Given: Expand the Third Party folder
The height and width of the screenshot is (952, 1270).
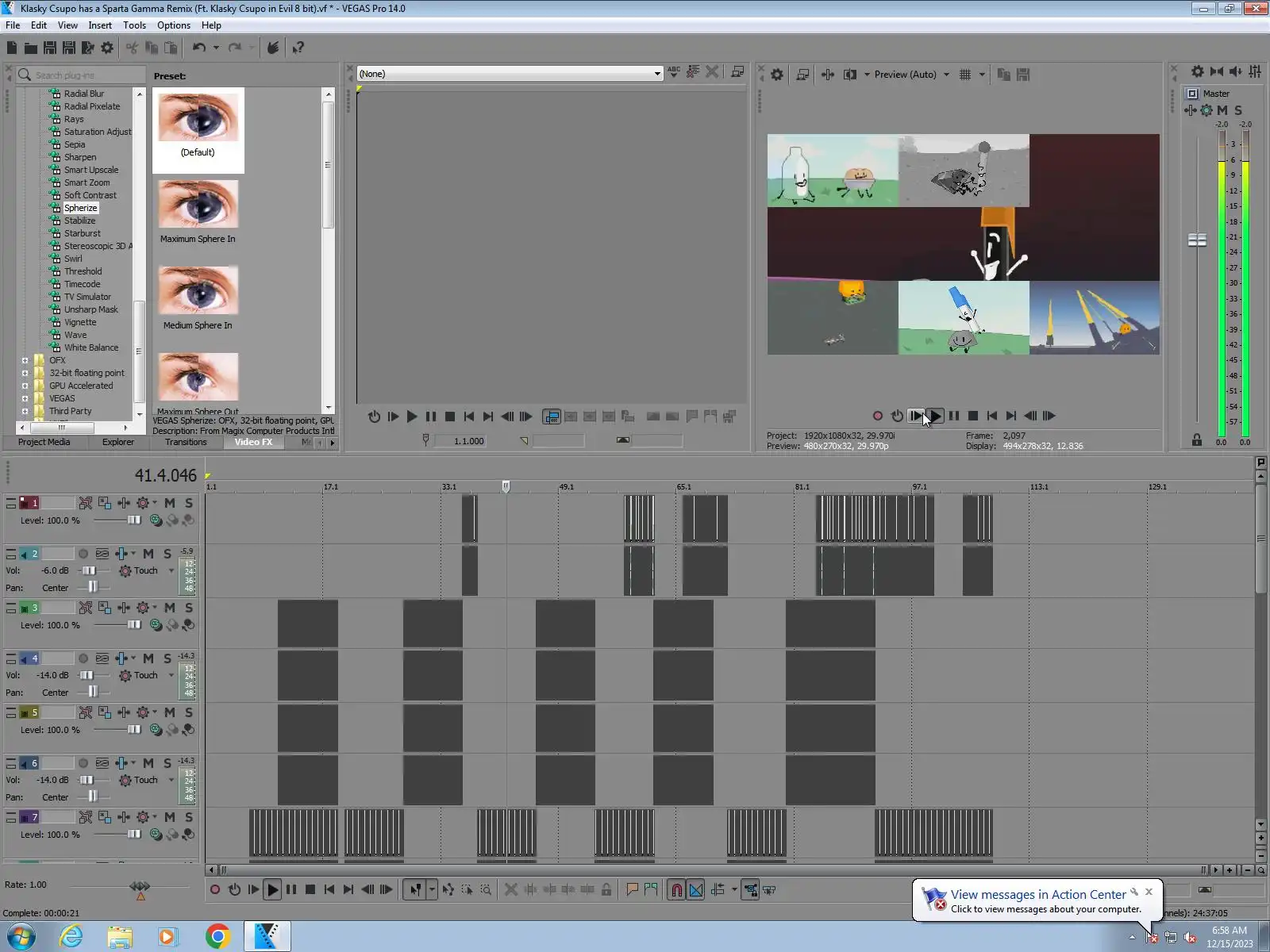Looking at the screenshot, I should (x=25, y=411).
